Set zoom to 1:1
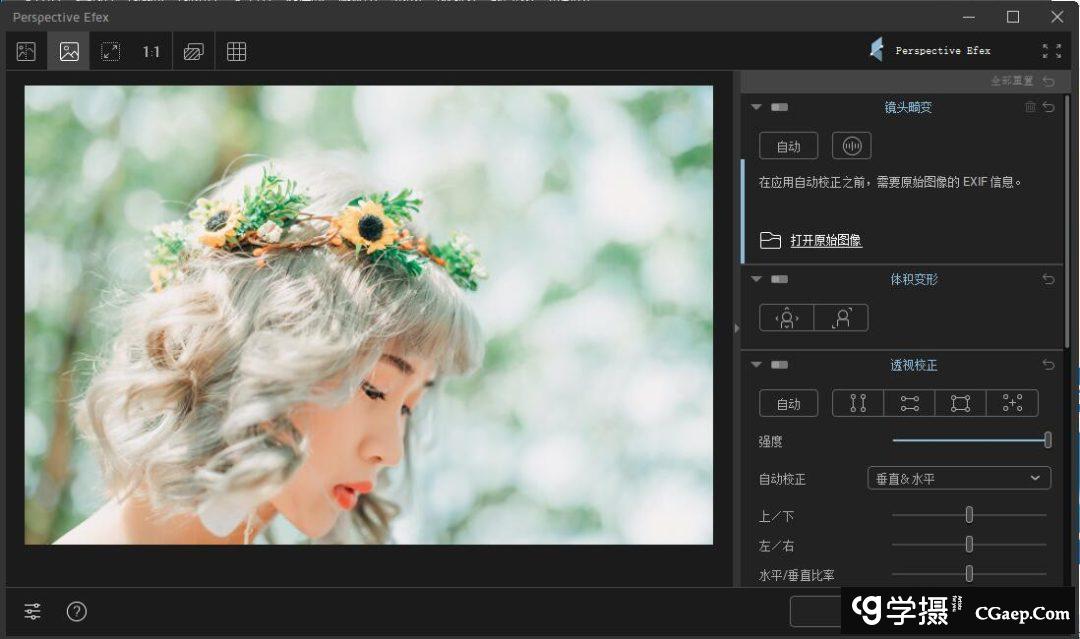The height and width of the screenshot is (639, 1080). 151,52
